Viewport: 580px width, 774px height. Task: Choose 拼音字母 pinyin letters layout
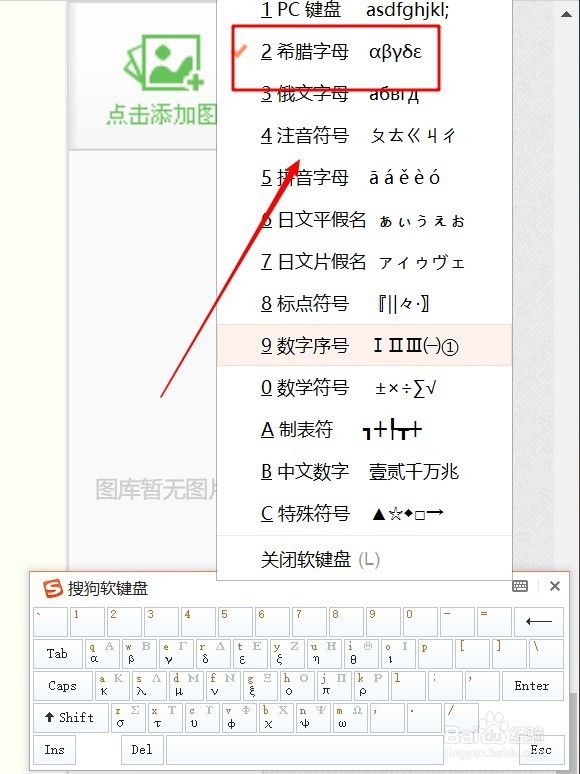364,177
